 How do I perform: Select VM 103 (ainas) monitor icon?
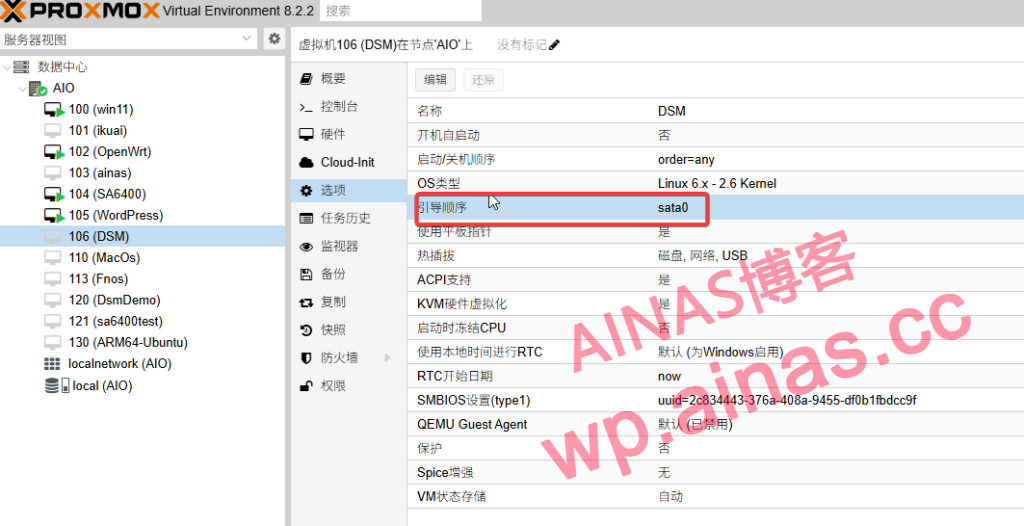(53, 173)
